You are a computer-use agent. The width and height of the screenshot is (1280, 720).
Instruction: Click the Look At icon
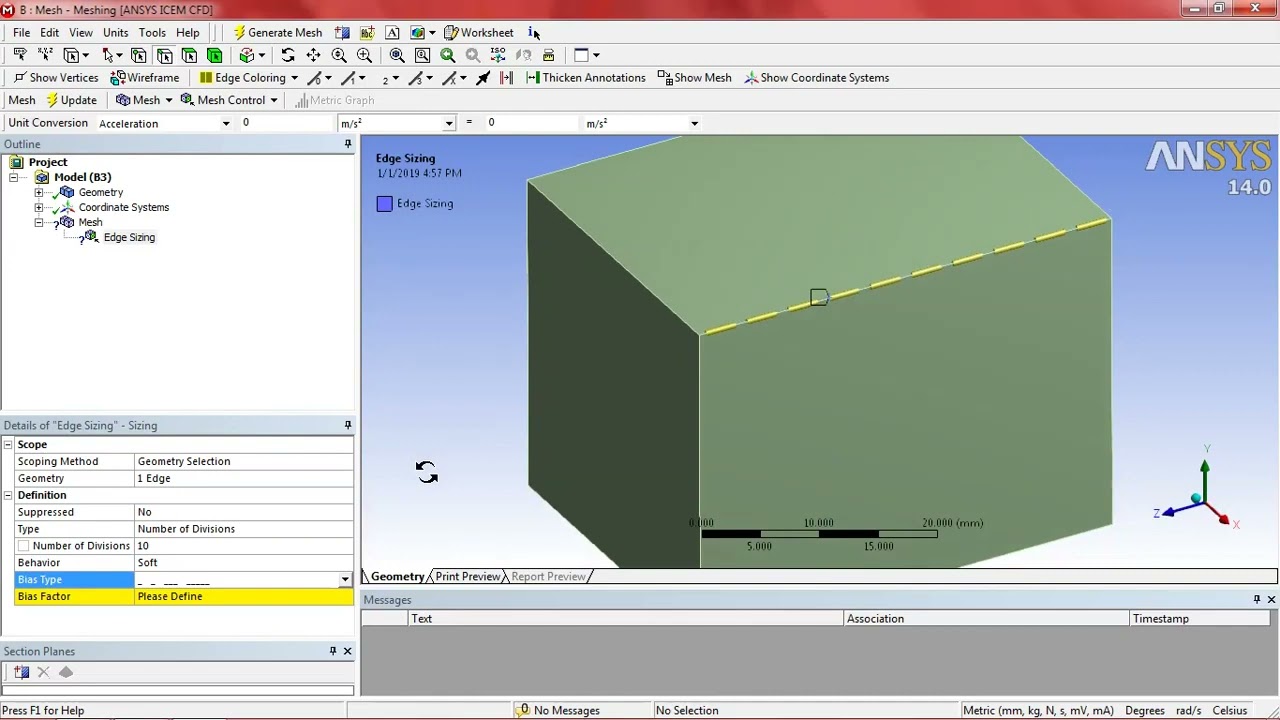523,55
